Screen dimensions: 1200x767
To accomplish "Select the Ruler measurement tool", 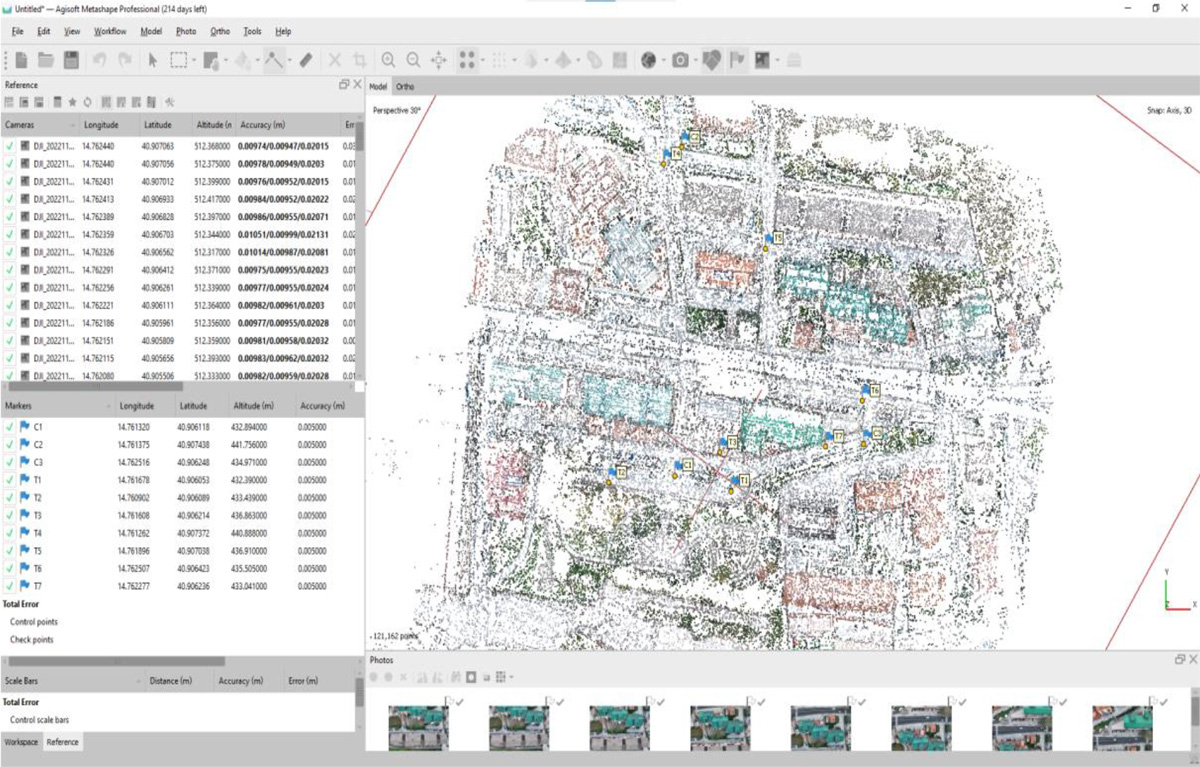I will (306, 61).
